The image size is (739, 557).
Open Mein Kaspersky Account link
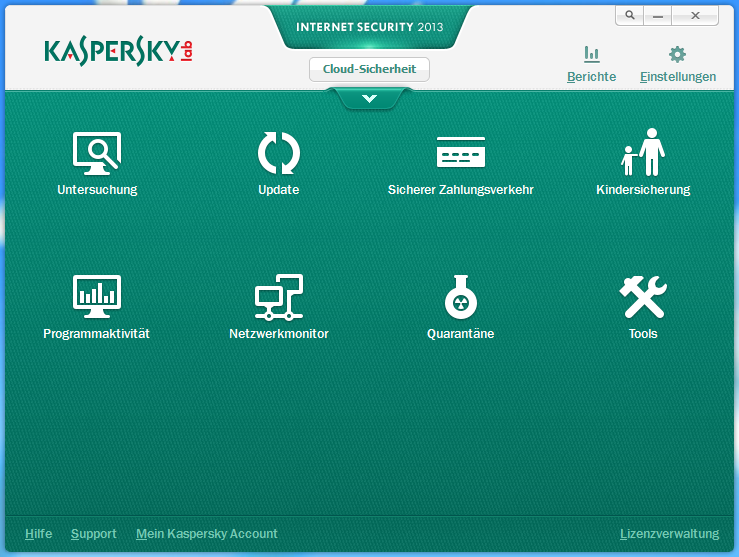pyautogui.click(x=206, y=534)
